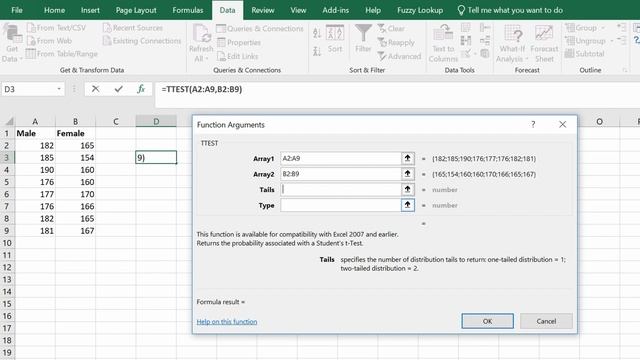Select column D header
The width and height of the screenshot is (640, 360).
click(x=156, y=121)
